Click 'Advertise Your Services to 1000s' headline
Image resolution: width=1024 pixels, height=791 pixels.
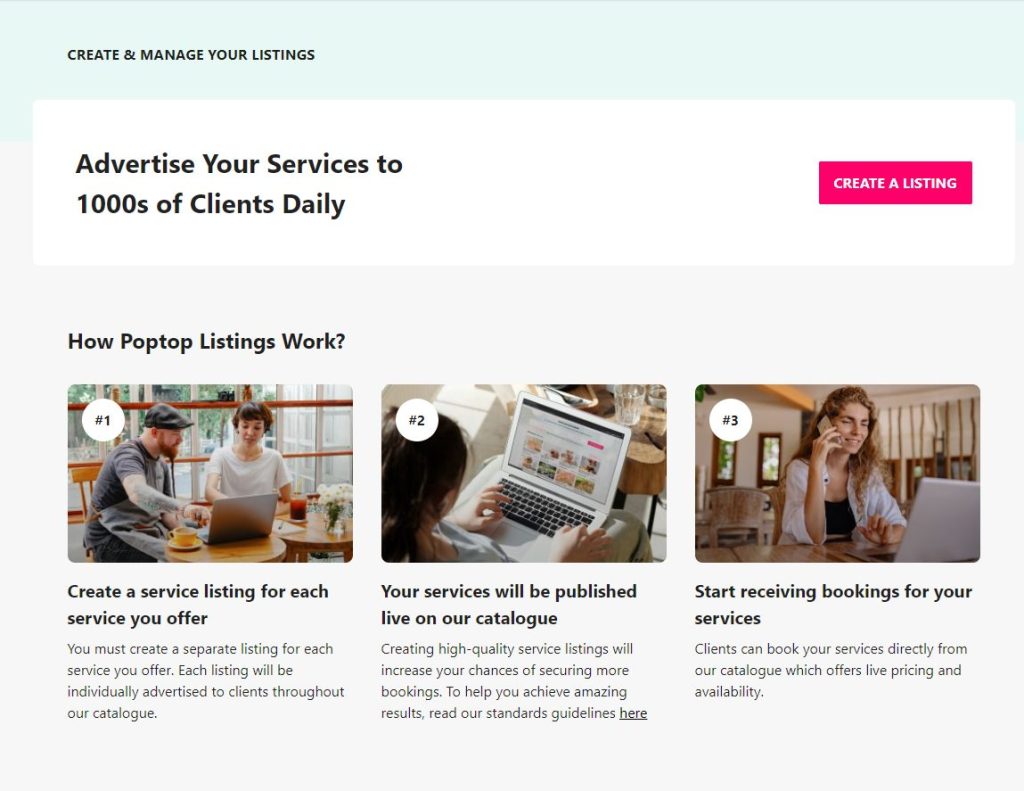(239, 184)
